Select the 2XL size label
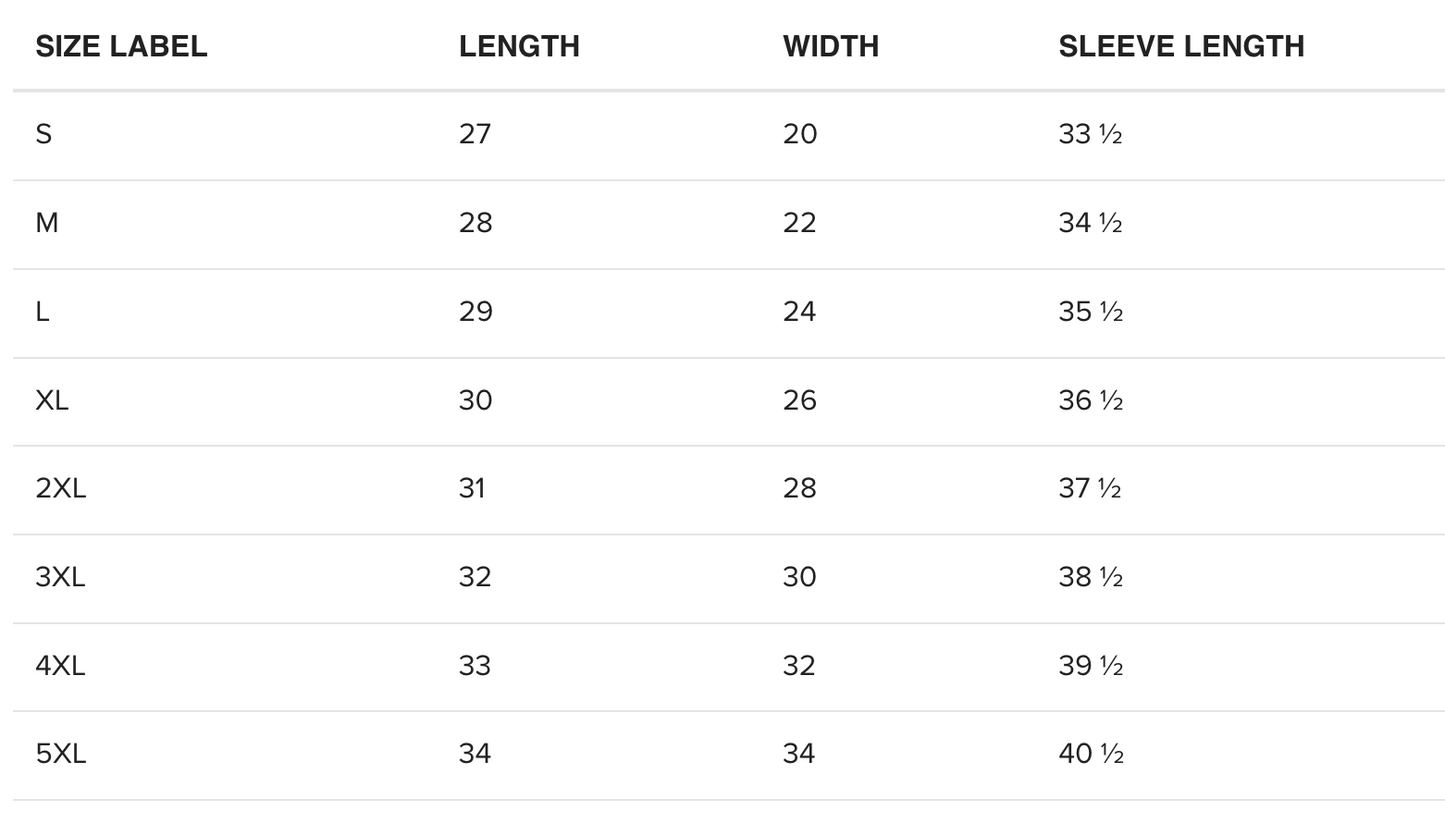 [x=61, y=488]
